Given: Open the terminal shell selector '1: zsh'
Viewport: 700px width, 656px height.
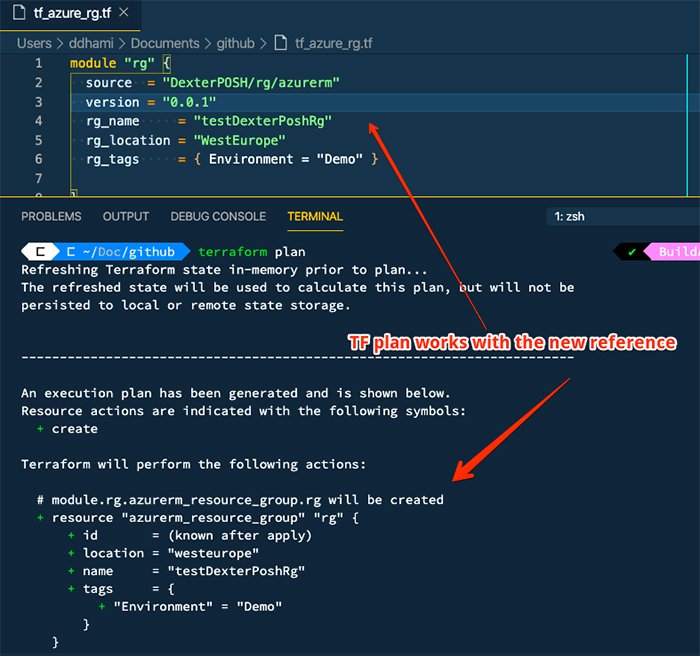Looking at the screenshot, I should click(620, 216).
